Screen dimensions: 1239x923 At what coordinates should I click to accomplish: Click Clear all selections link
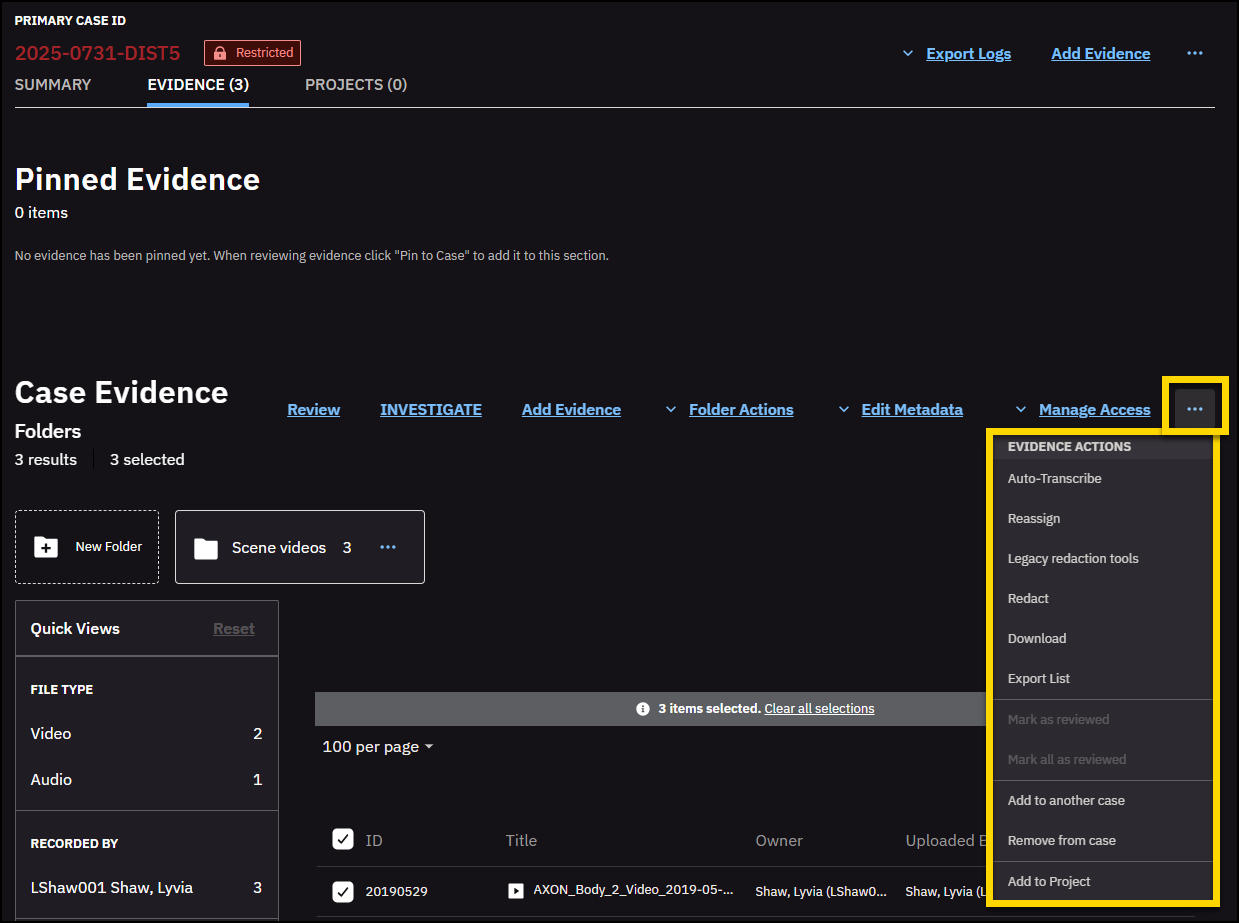point(819,709)
